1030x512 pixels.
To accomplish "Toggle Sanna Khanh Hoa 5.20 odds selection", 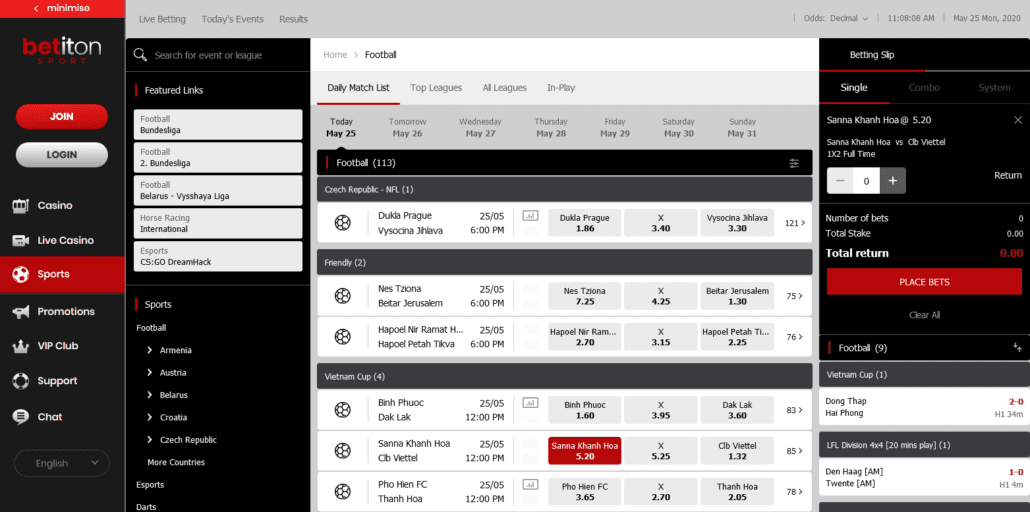I will click(x=584, y=450).
